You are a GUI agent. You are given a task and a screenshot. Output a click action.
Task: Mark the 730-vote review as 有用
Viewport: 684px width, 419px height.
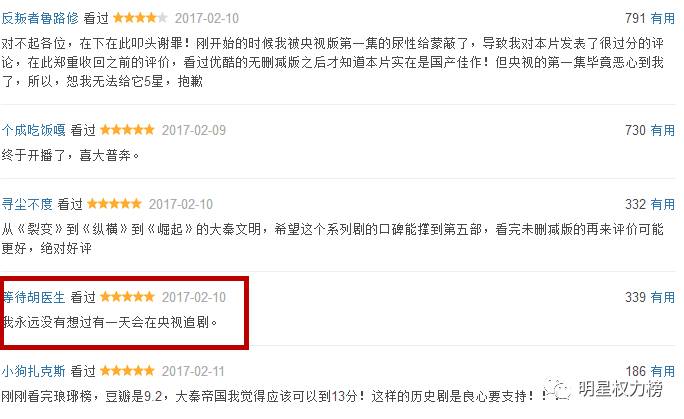[x=662, y=130]
